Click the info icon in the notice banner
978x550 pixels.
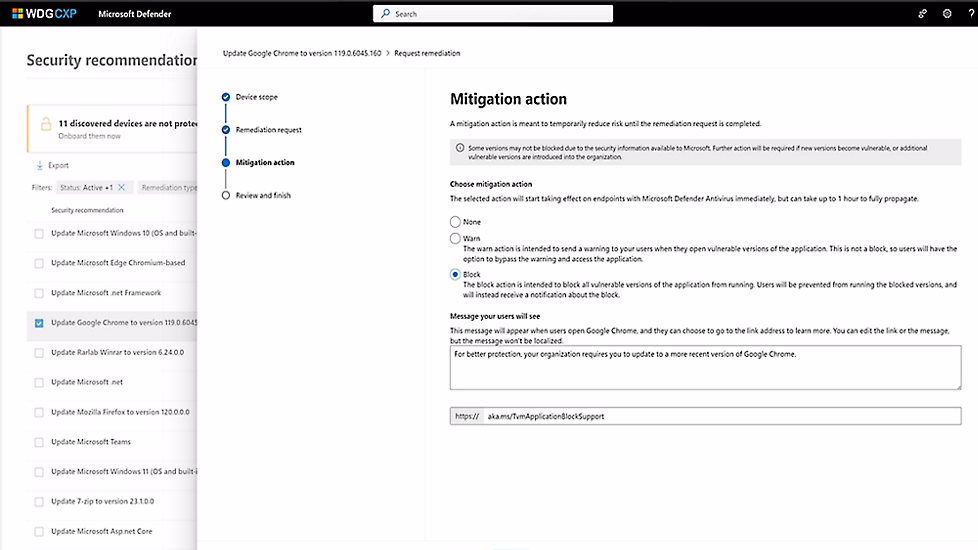[x=460, y=148]
